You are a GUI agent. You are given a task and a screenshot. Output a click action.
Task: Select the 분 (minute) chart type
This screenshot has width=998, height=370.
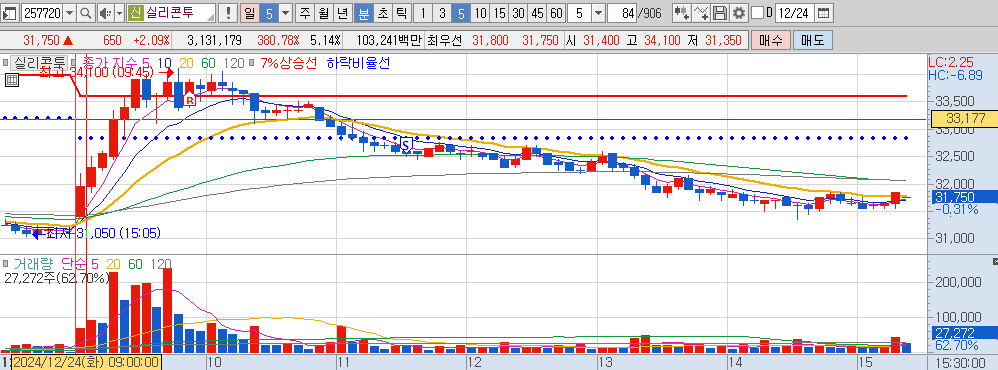[x=363, y=12]
